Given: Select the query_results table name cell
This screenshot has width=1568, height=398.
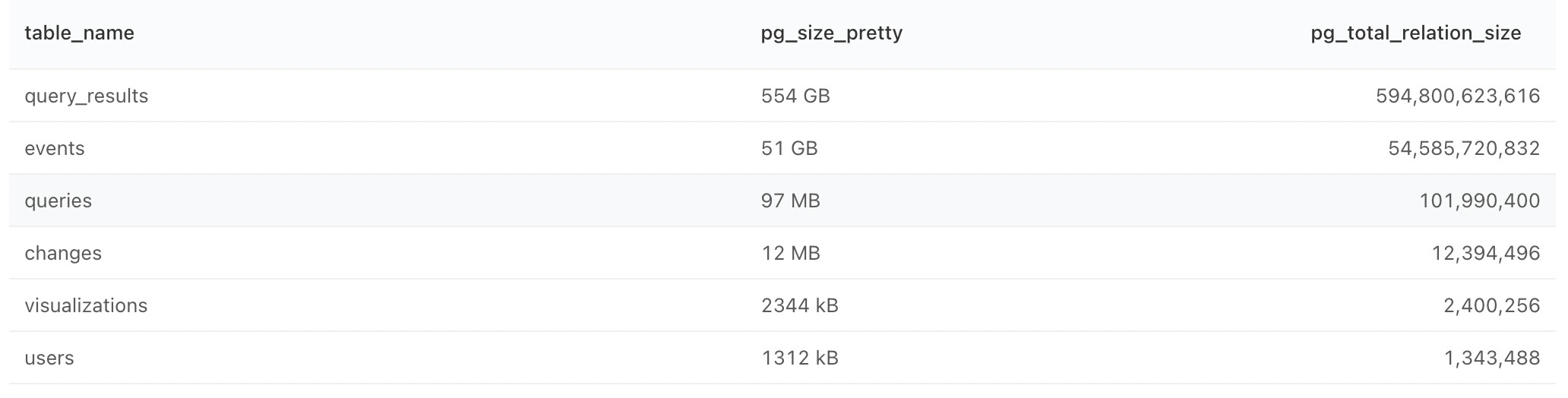Looking at the screenshot, I should pos(87,96).
